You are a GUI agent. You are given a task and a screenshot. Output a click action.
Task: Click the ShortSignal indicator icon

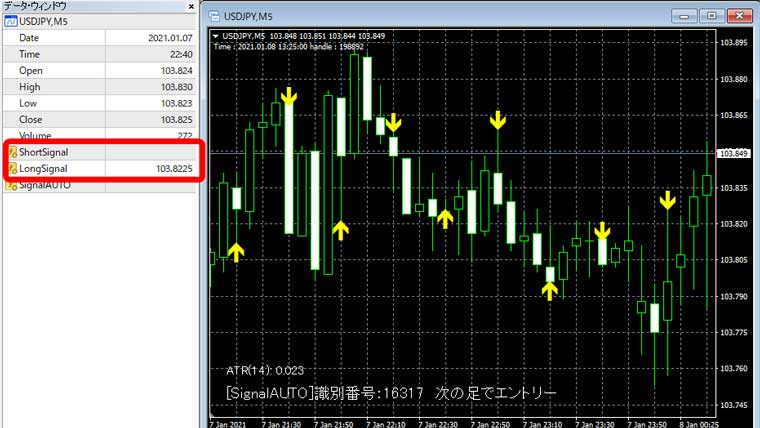coord(12,152)
